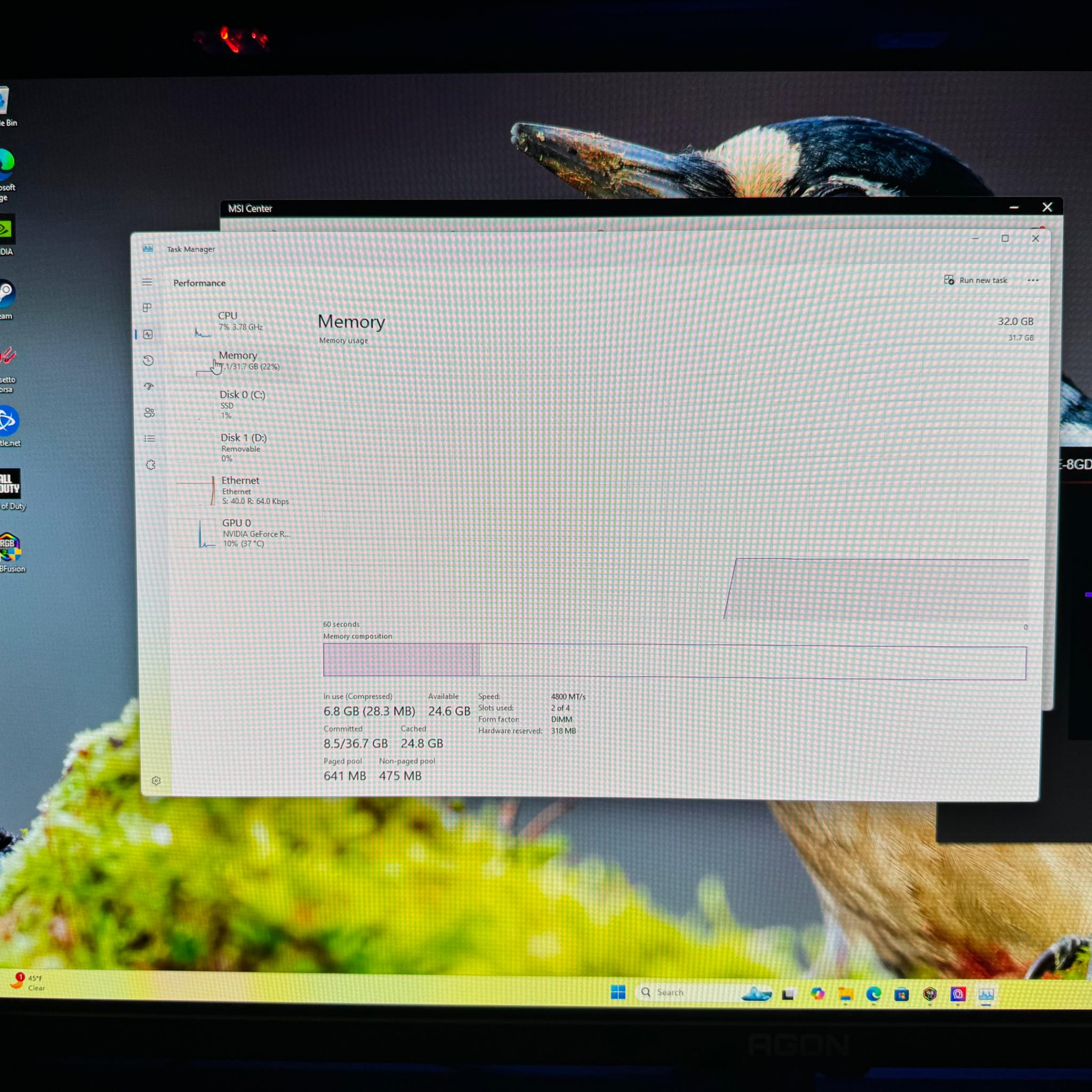Open the three-dot more options menu

pyautogui.click(x=1033, y=280)
